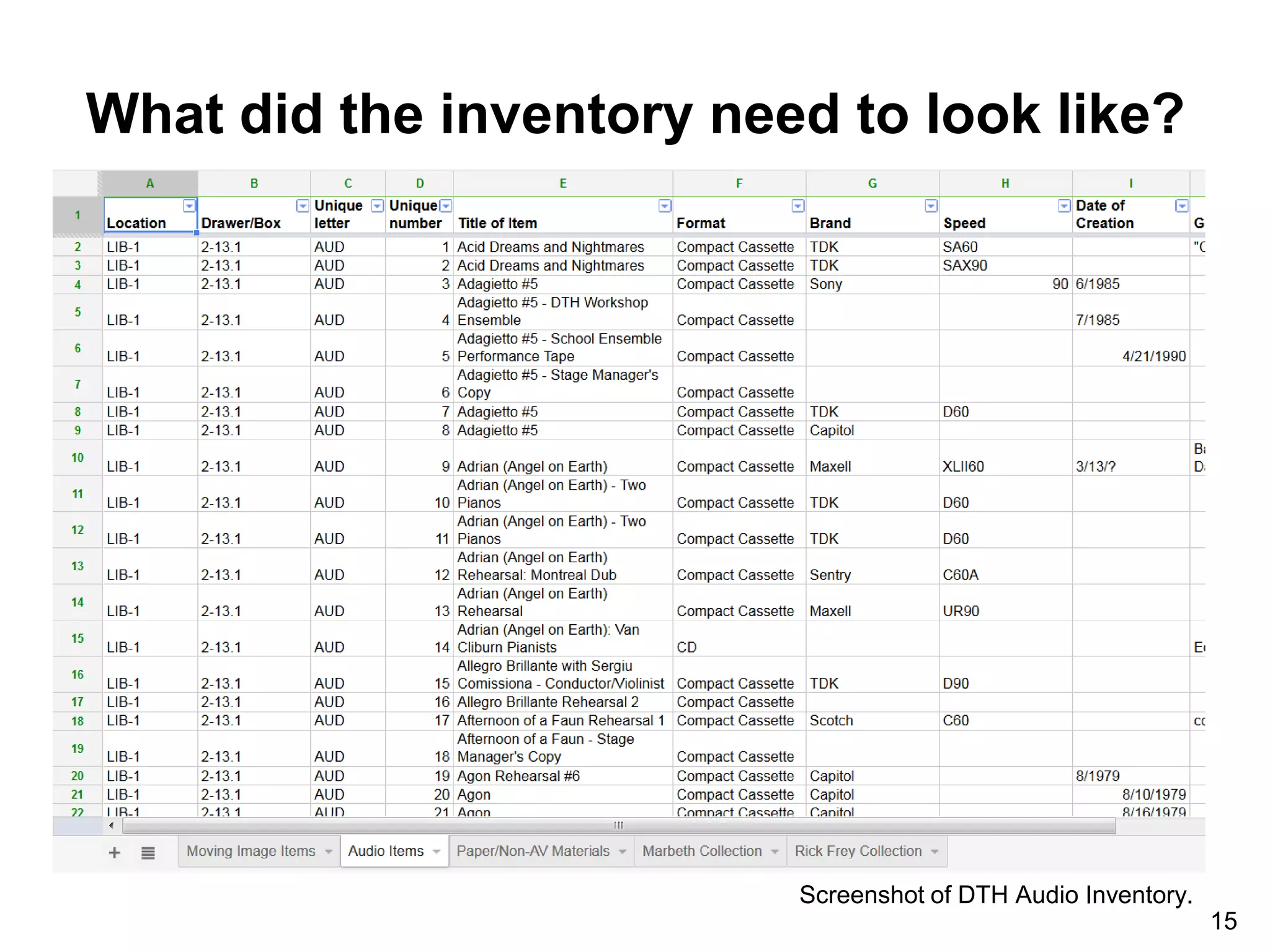Select column I header

pos(1131,183)
